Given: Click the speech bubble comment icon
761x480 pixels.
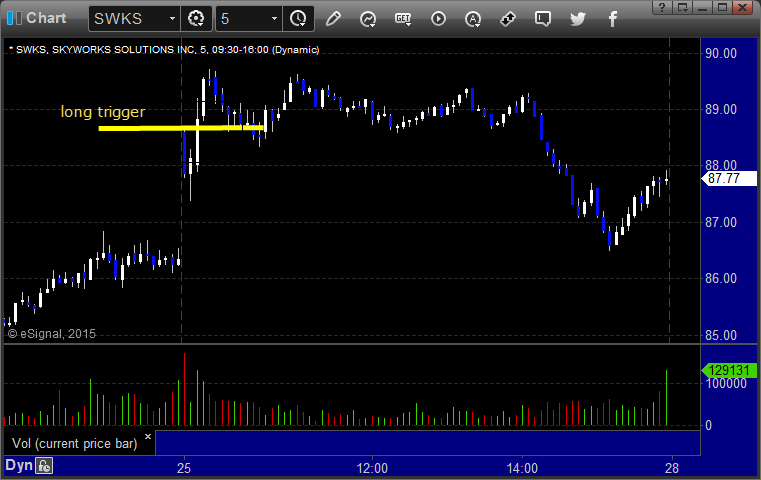Looking at the screenshot, I should (x=543, y=19).
